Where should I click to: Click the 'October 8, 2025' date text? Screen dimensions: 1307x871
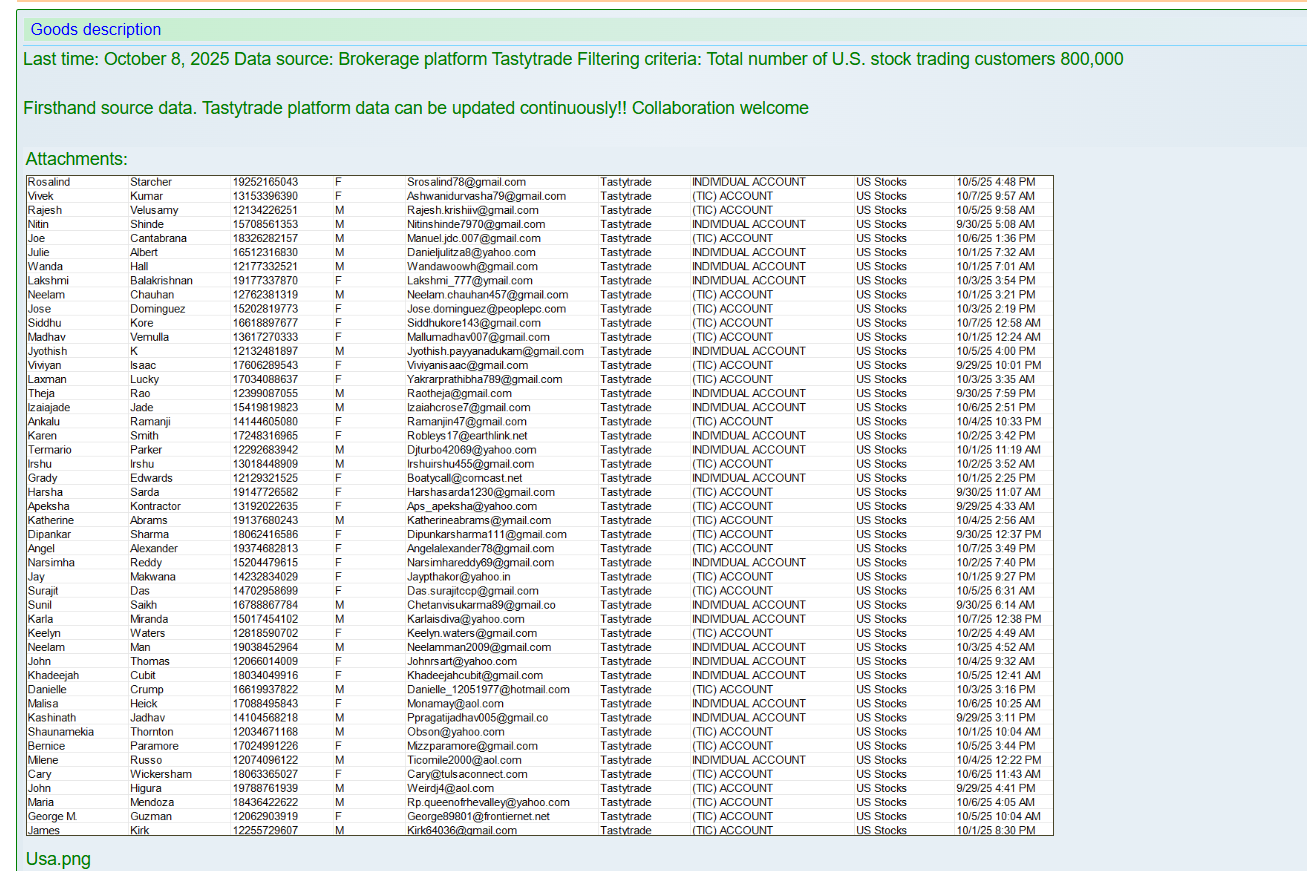165,59
